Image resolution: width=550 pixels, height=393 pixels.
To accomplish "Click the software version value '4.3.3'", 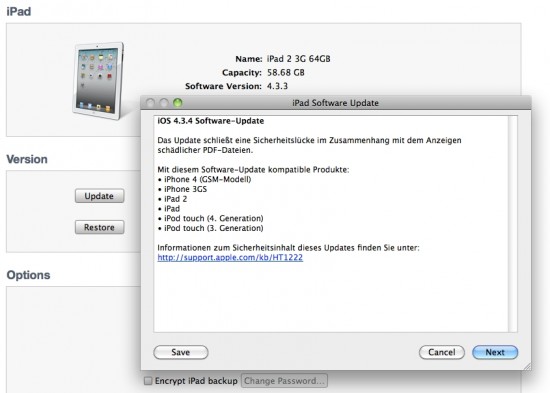I will (x=277, y=86).
